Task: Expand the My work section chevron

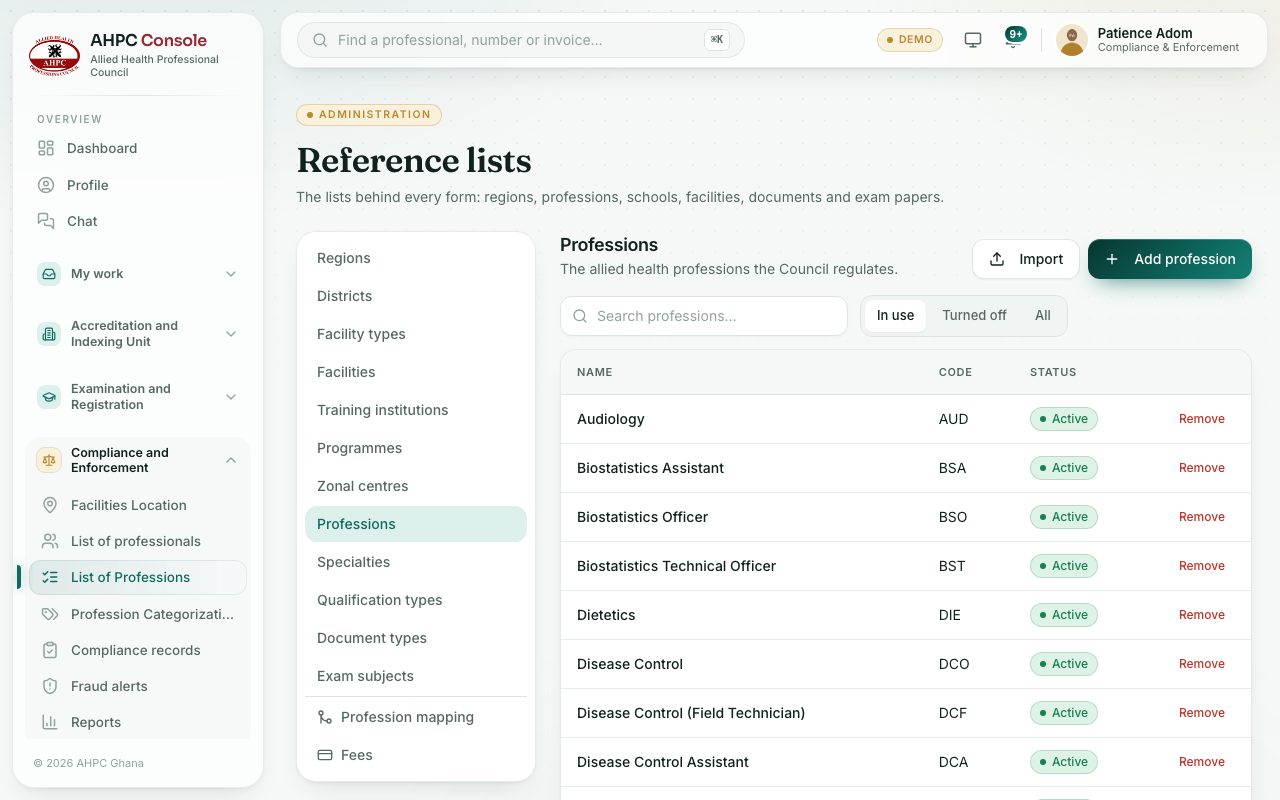Action: 231,274
